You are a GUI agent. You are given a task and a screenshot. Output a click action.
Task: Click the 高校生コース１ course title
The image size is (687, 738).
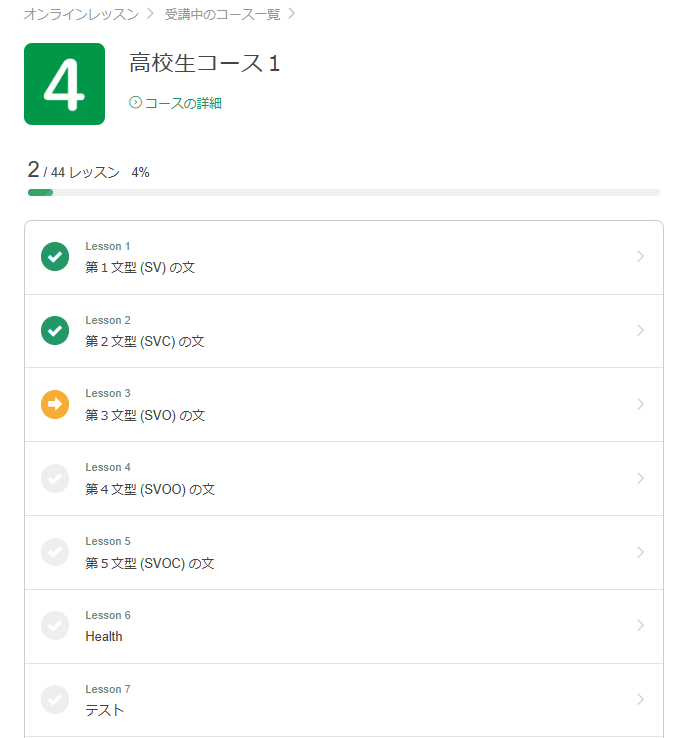tap(205, 64)
